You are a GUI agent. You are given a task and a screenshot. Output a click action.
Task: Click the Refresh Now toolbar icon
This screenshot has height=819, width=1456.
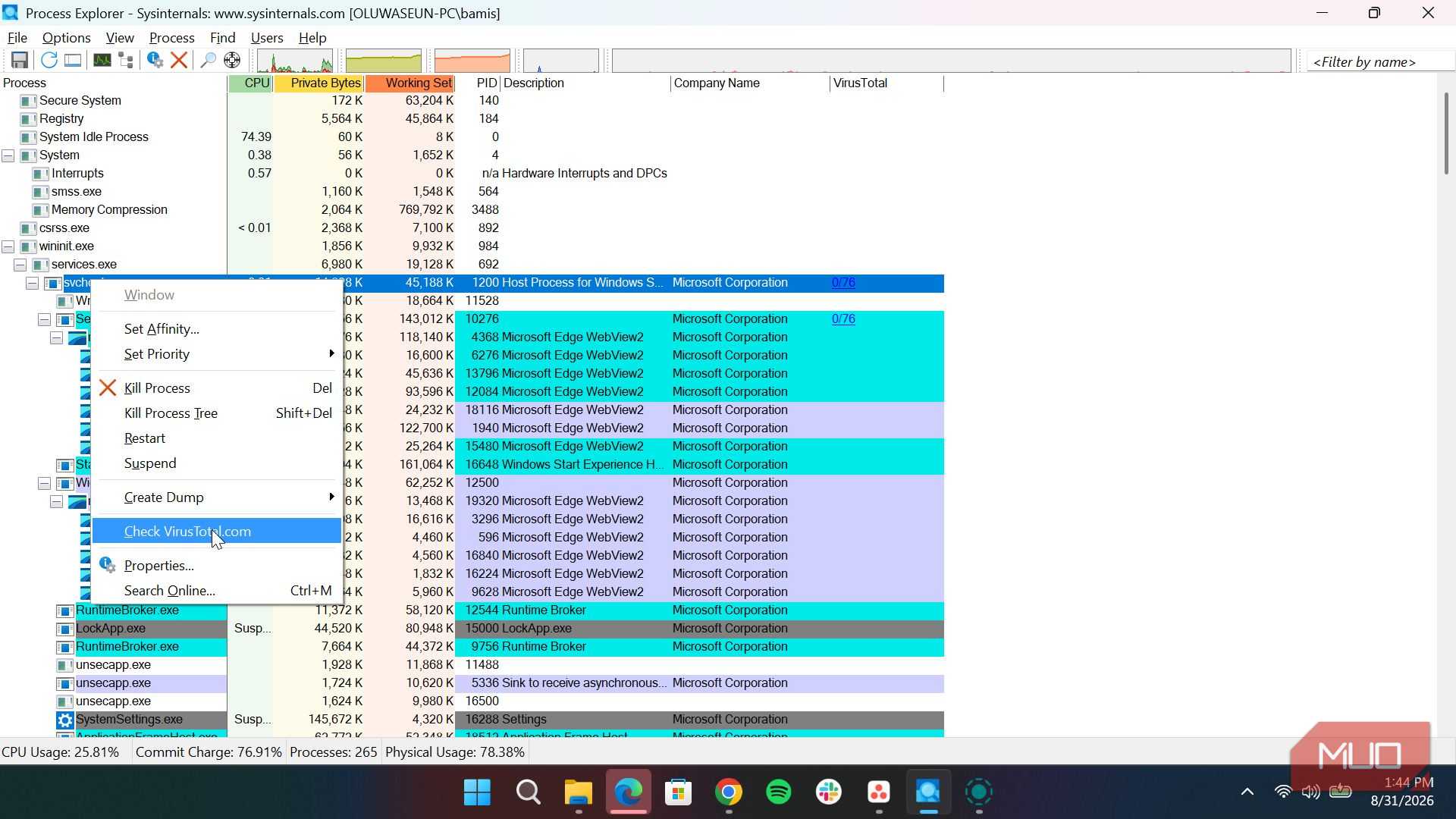pyautogui.click(x=49, y=61)
